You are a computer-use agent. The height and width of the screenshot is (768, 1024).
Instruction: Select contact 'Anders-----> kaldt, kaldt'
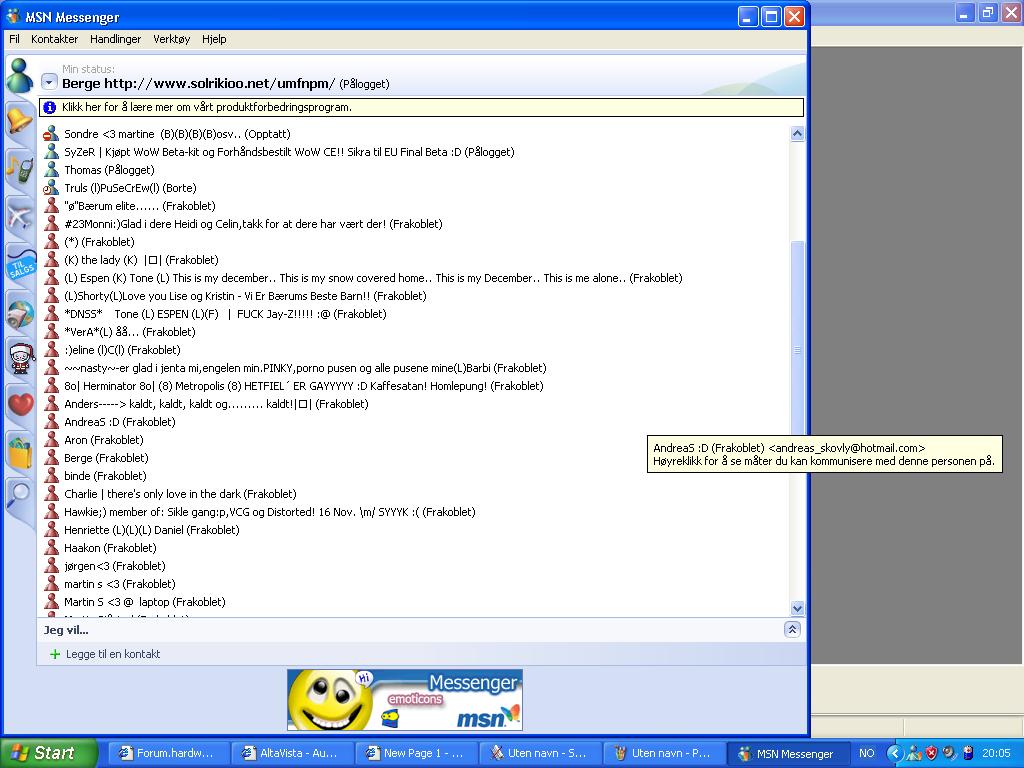(x=216, y=404)
